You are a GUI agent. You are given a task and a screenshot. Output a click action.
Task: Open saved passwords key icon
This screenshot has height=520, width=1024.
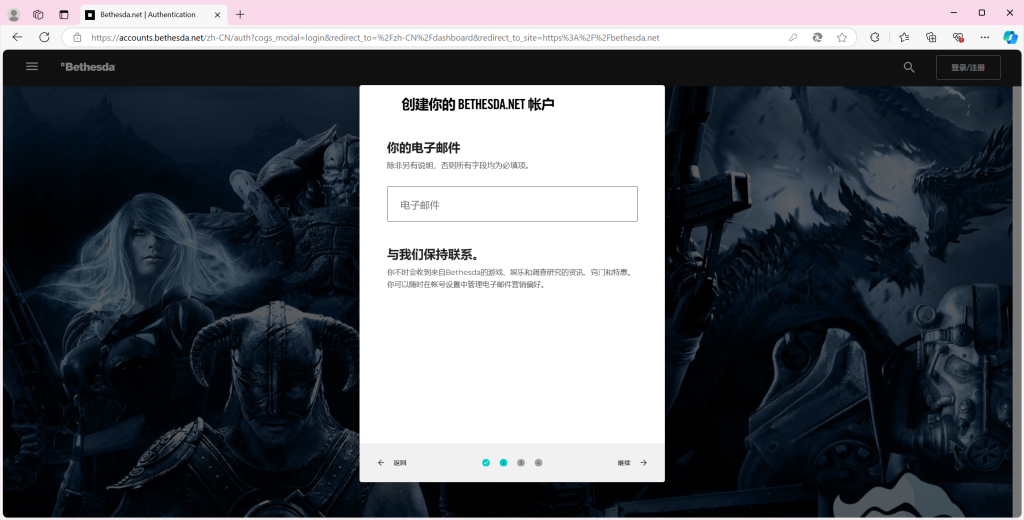click(793, 38)
